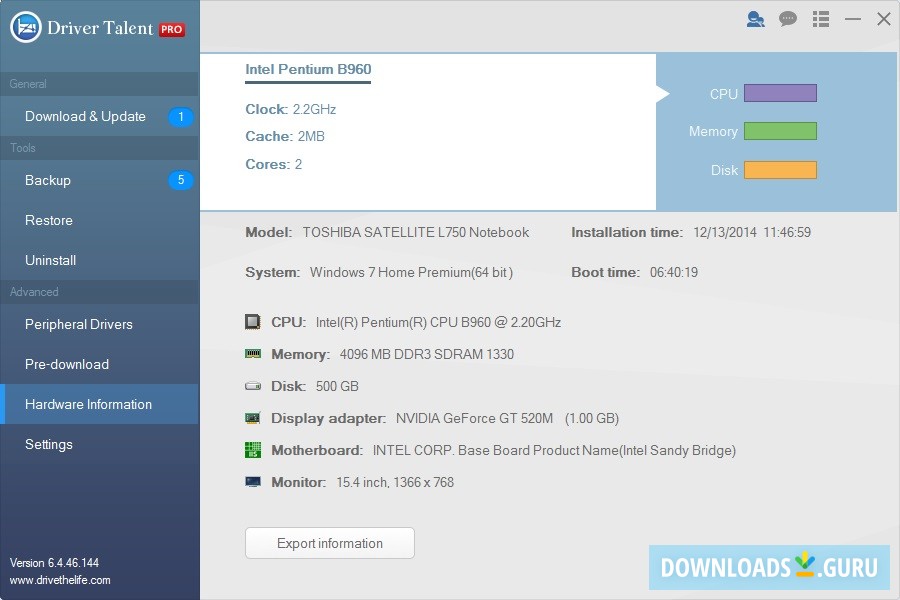Click NVIDIA GeForce GT 520M text

(474, 419)
